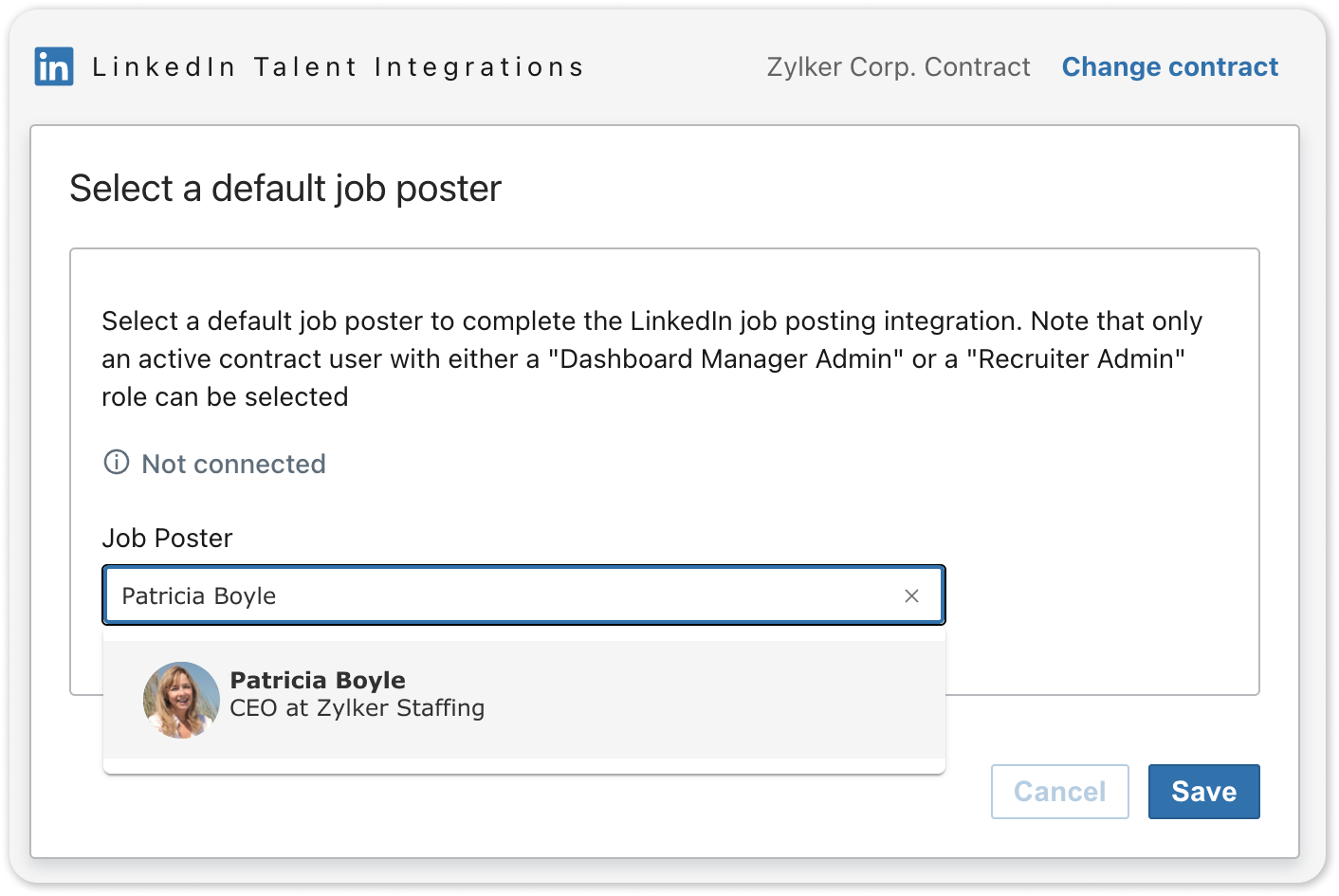The width and height of the screenshot is (1339, 896).
Task: Click the Select a default job poster heading
Action: pos(285,189)
